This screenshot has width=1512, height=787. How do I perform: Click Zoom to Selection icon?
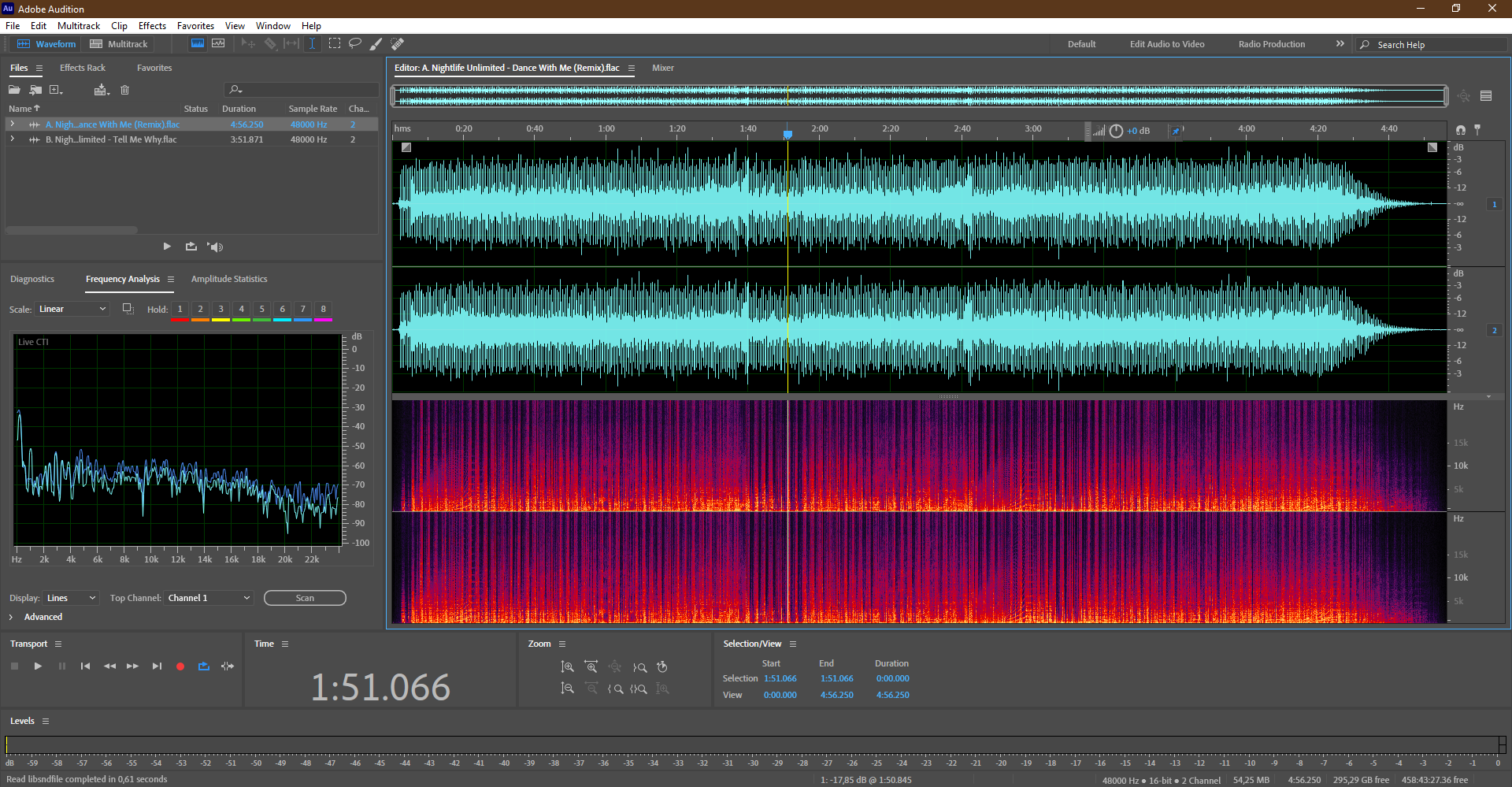[x=639, y=689]
